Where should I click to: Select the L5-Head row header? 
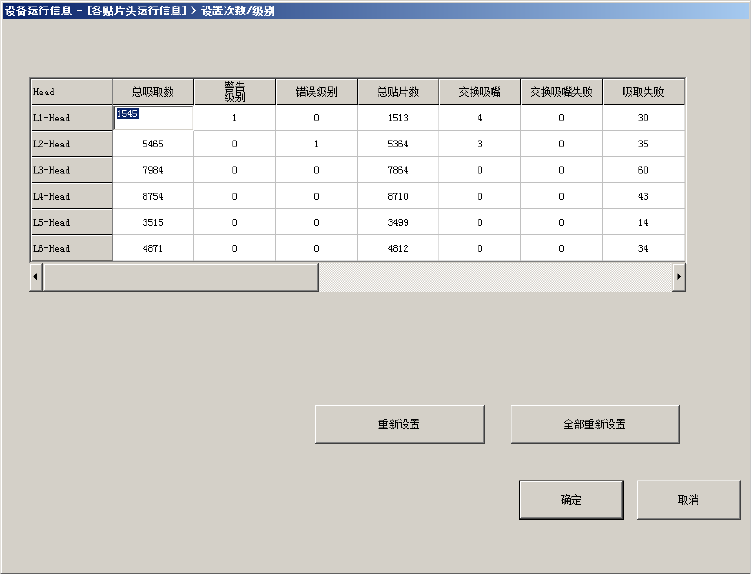[x=71, y=222]
